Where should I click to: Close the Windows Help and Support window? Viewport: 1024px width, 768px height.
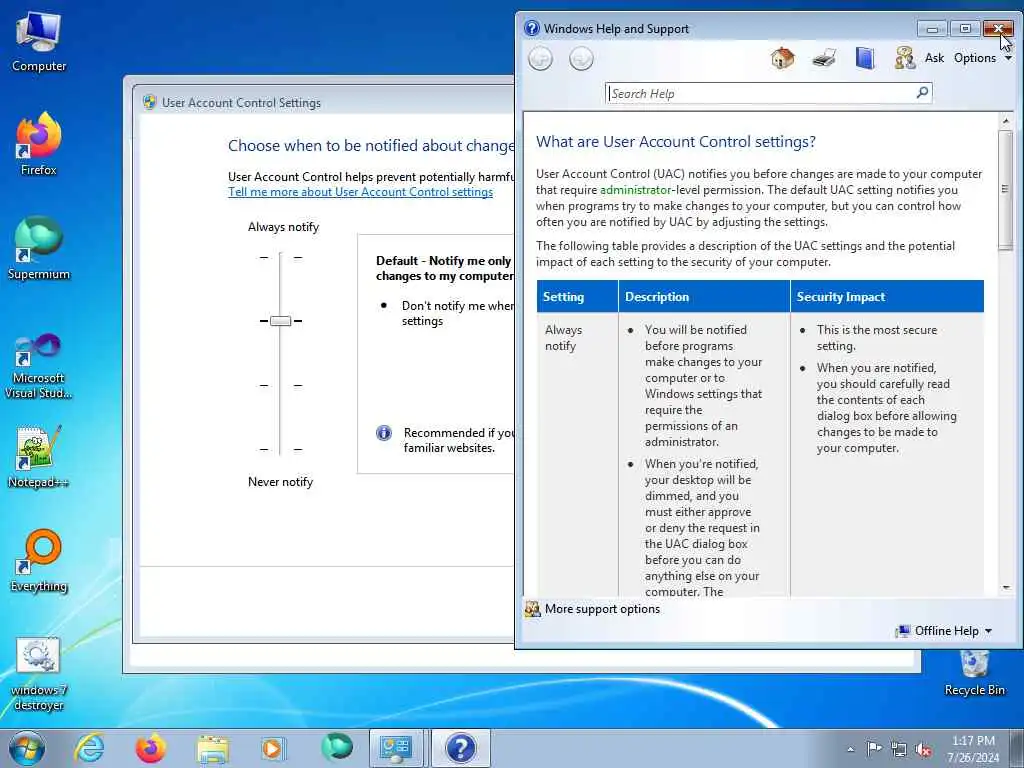tap(998, 28)
